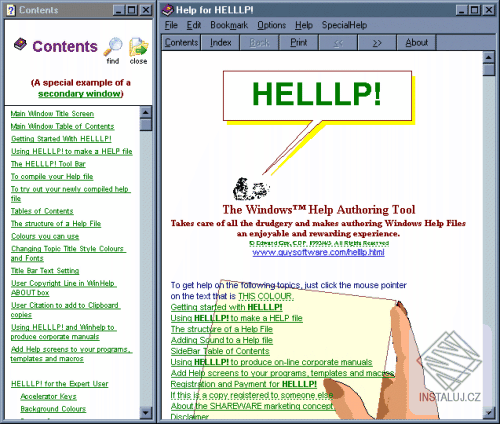500x424 pixels.
Task: Open User Copyright Line in WinHelp ABOUT box
Action: click(x=63, y=288)
